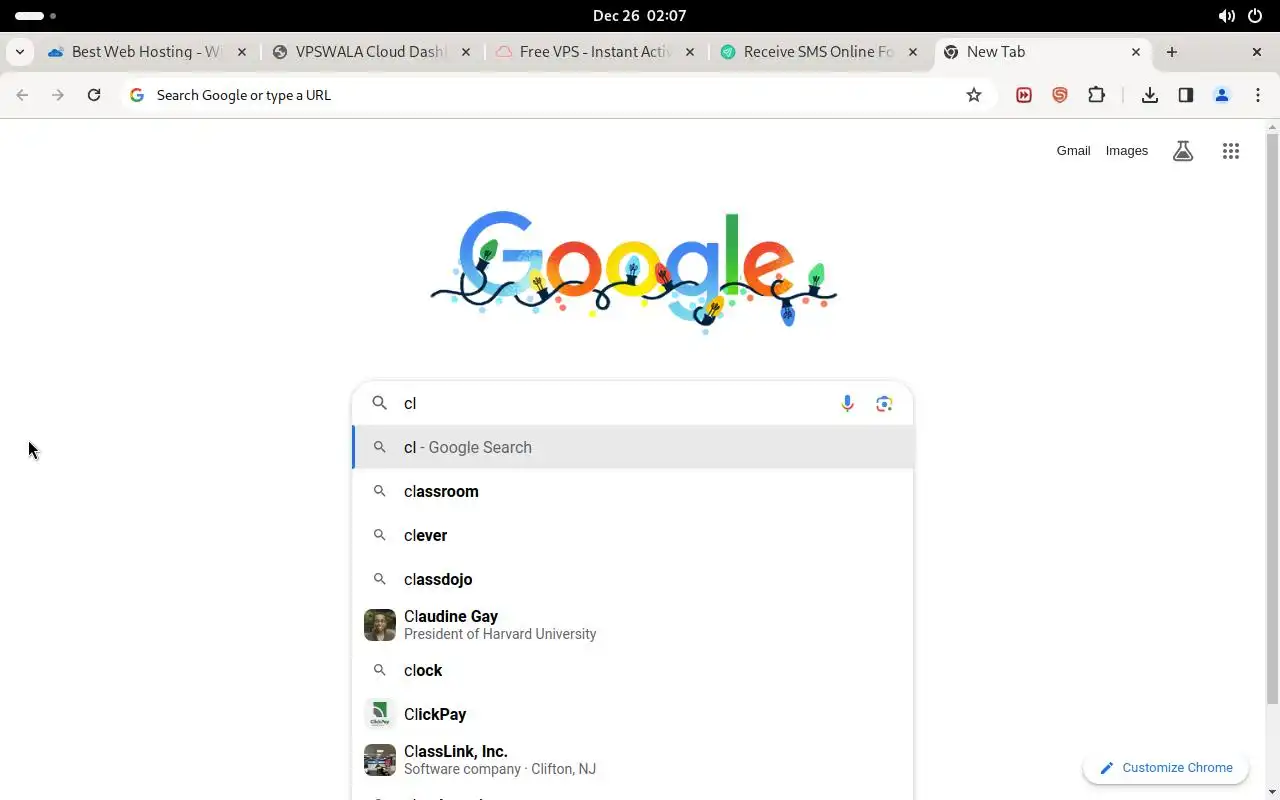Open the Images link
The width and height of the screenshot is (1280, 800).
[1127, 151]
